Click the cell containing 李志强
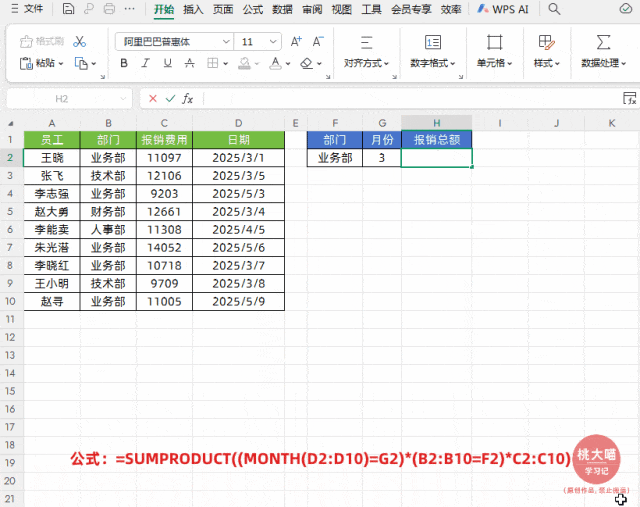Screen dimensions: 640x507 tap(52, 193)
